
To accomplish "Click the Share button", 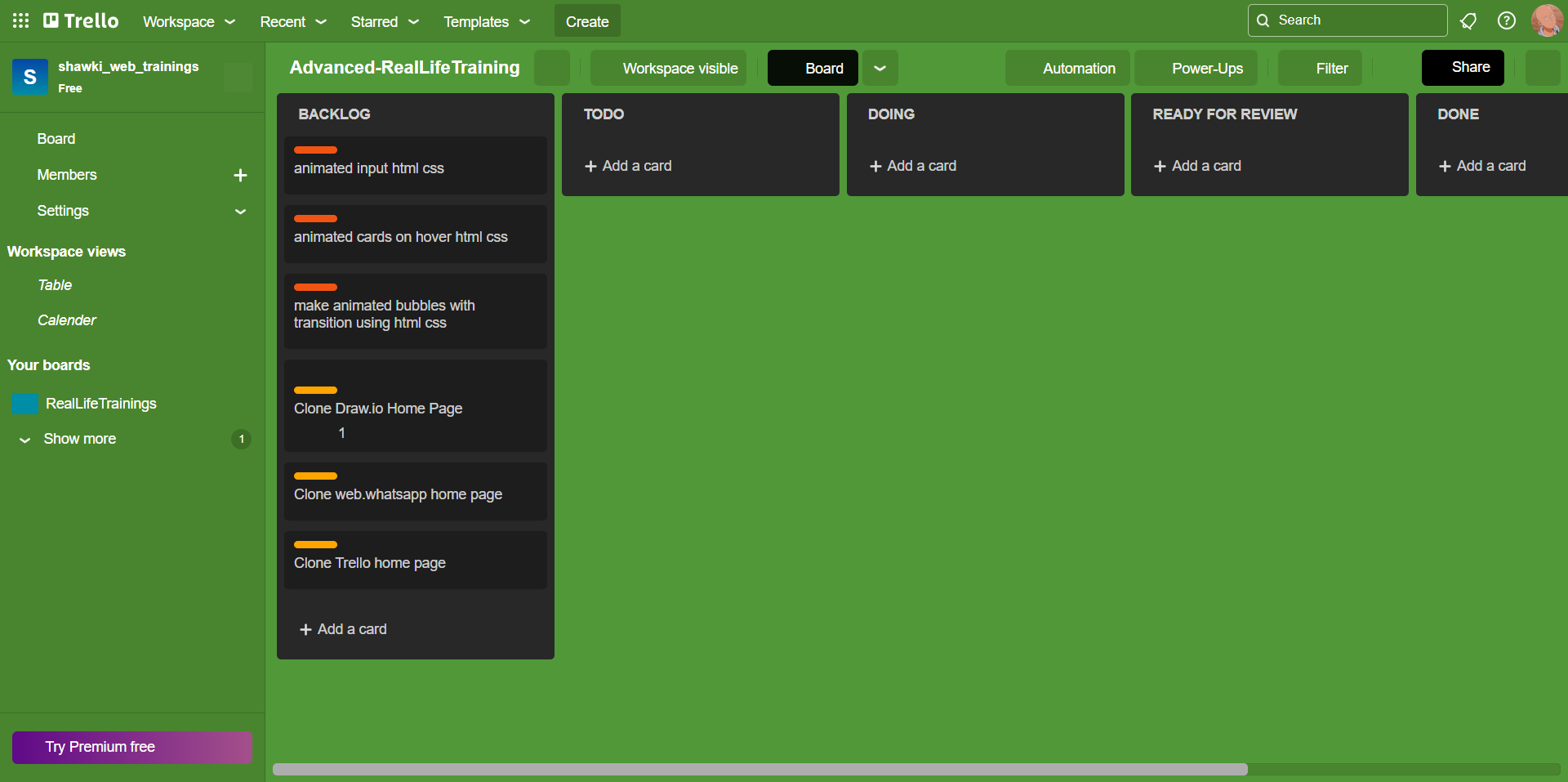I will tap(1462, 68).
